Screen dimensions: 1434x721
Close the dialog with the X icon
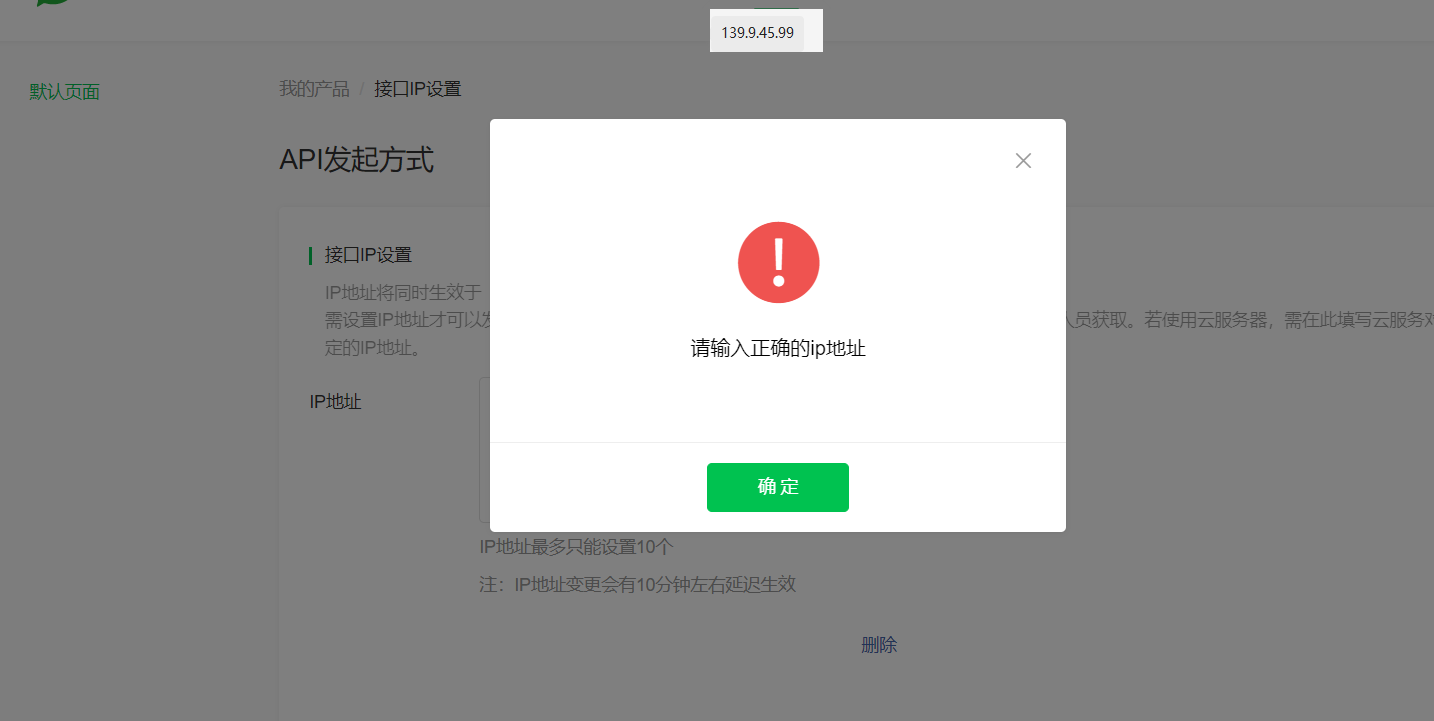[1023, 161]
